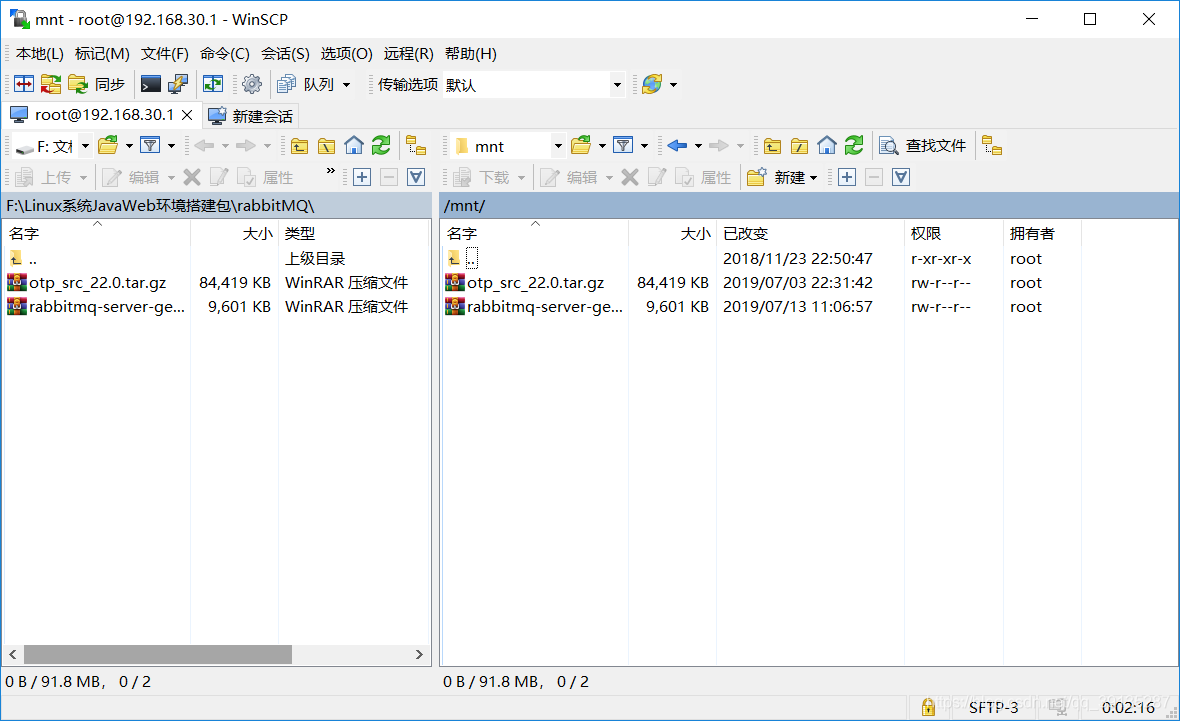Viewport: 1180px width, 721px height.
Task: Click the remote back arrow
Action: pos(677,145)
